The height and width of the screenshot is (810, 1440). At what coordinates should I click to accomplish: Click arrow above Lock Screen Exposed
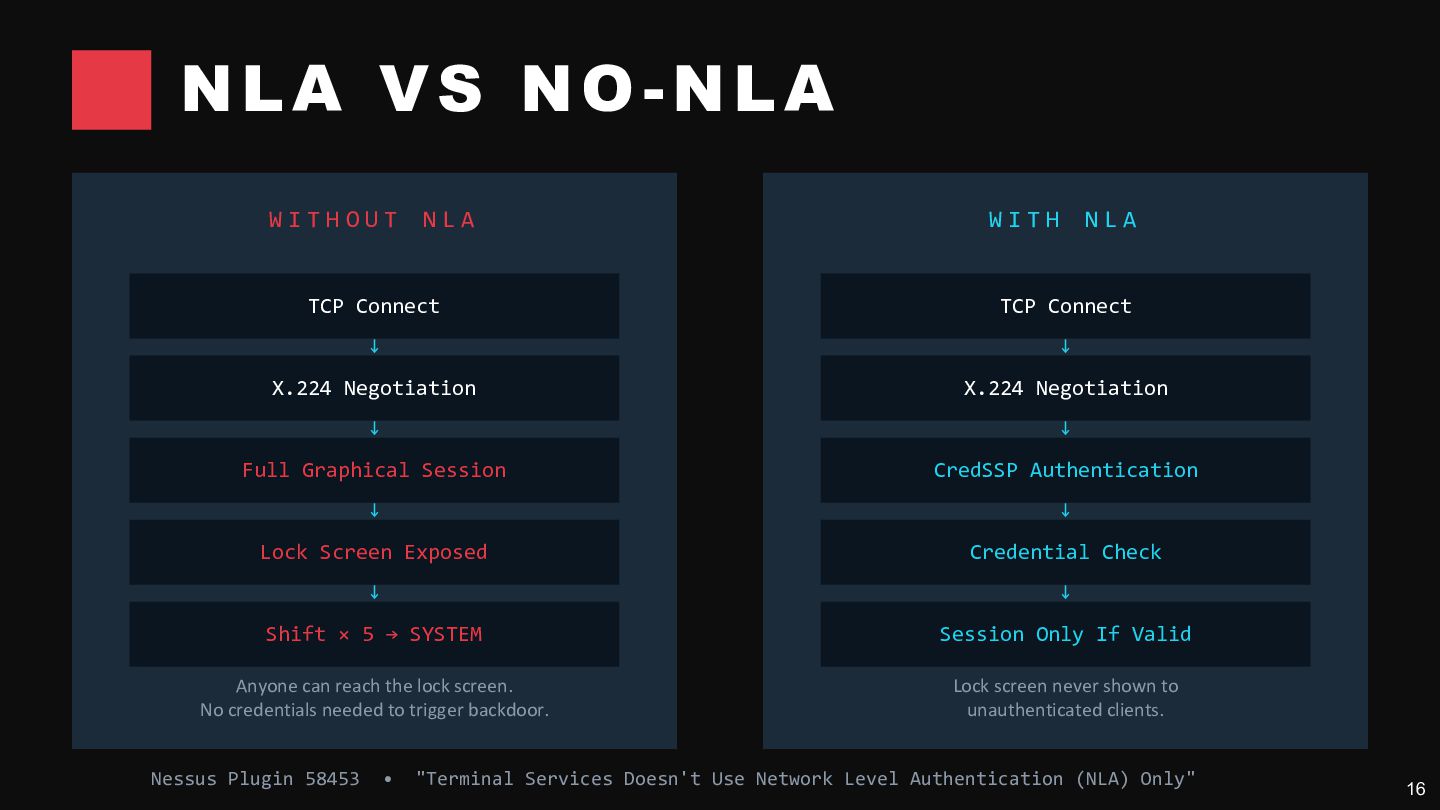click(x=374, y=511)
